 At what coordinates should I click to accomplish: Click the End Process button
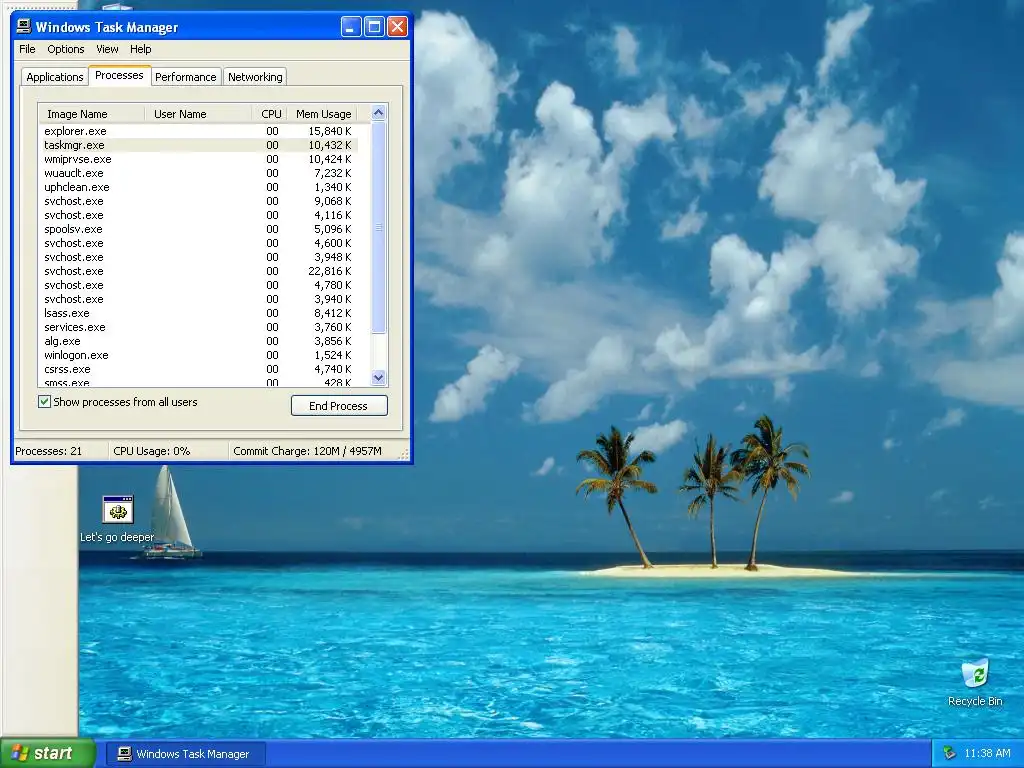tap(339, 406)
